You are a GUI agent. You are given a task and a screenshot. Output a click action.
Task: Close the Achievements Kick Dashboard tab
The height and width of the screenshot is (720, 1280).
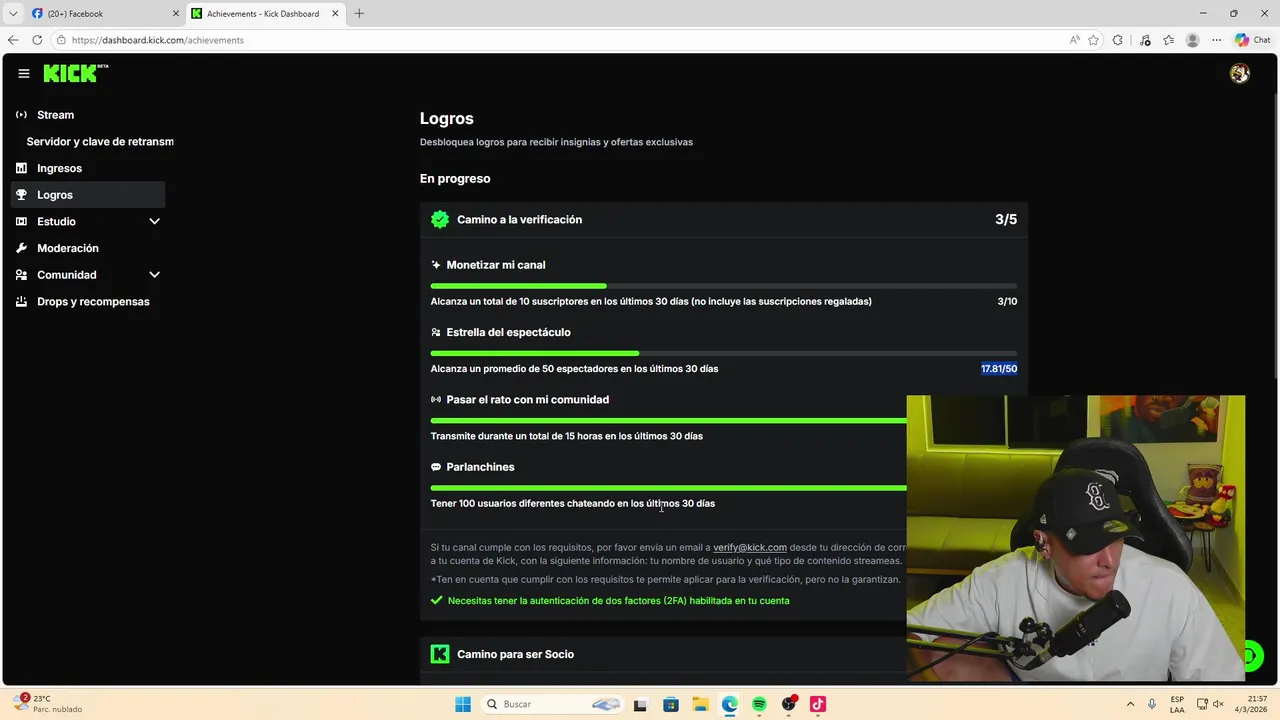(x=335, y=13)
